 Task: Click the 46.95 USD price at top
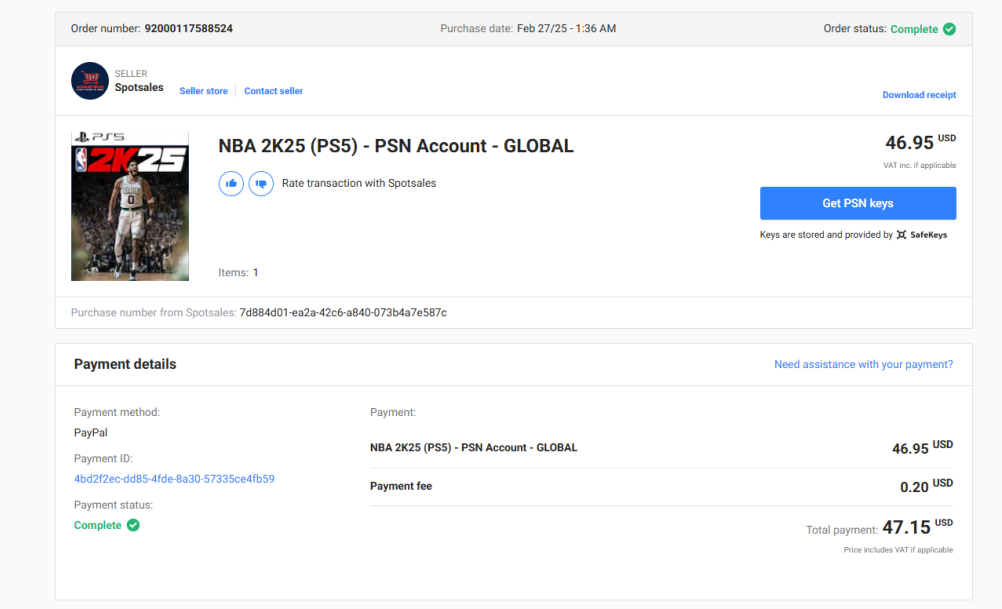(x=920, y=142)
